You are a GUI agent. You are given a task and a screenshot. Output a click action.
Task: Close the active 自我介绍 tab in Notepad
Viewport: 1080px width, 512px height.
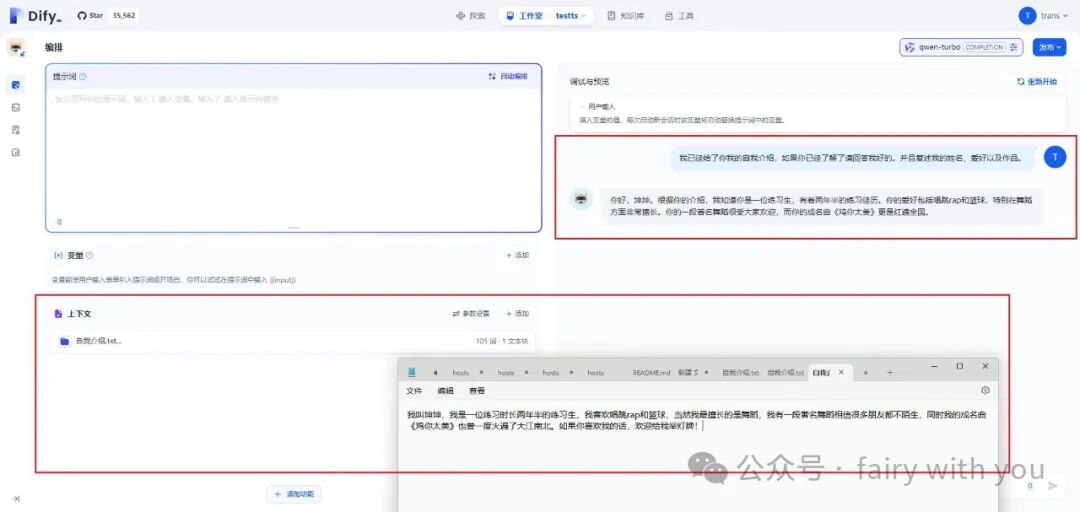(841, 372)
